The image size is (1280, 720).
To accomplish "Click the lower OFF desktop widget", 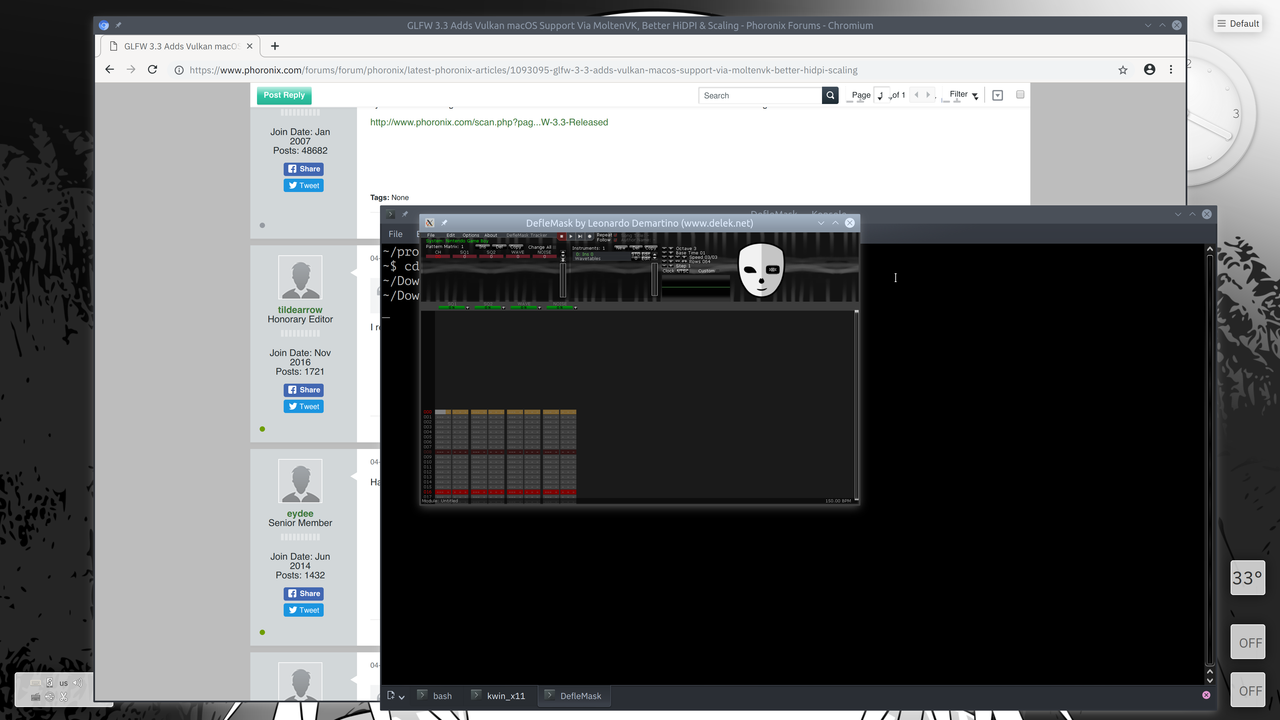I will (1247, 690).
